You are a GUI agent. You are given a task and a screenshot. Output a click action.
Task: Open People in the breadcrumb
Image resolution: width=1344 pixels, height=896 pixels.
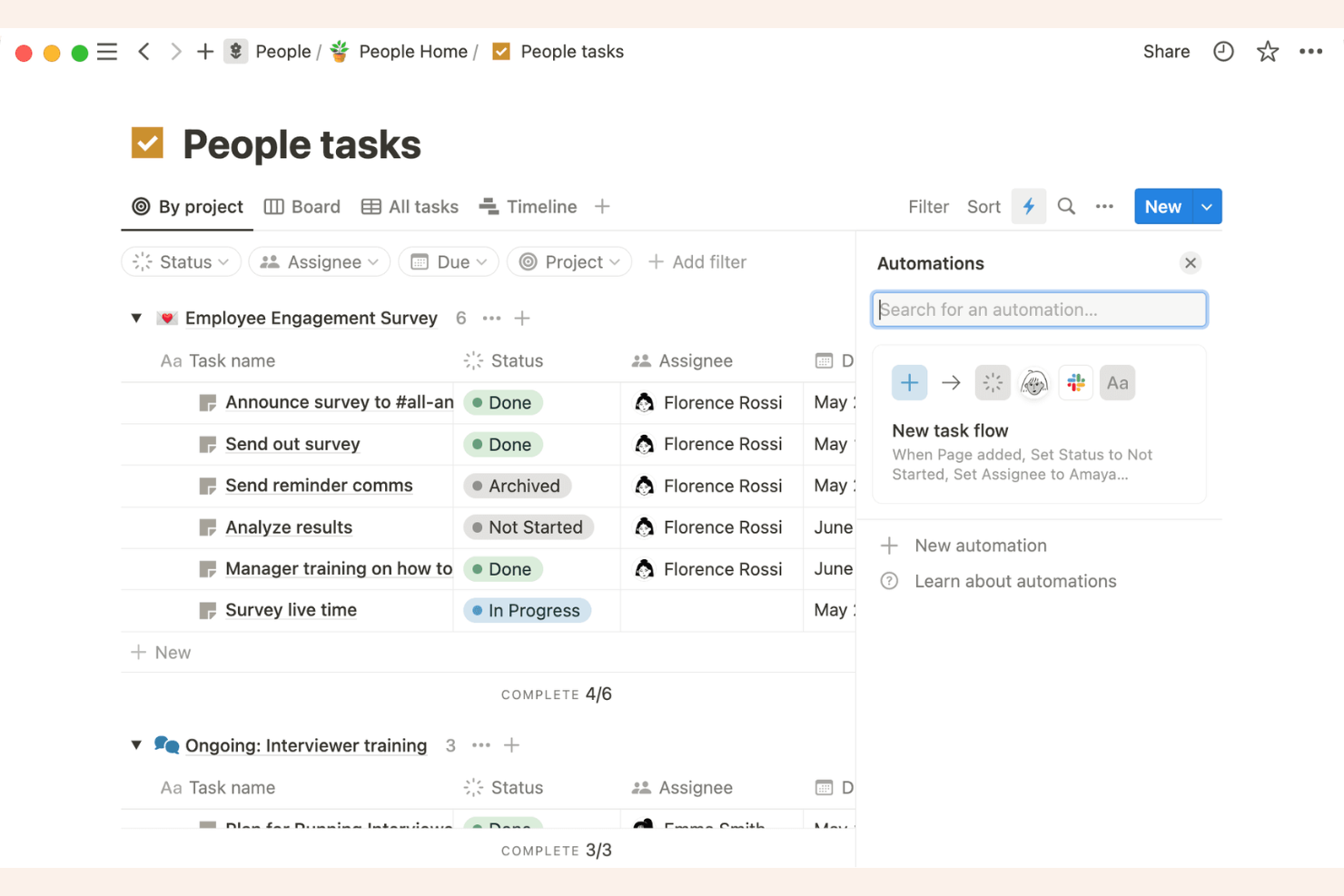[283, 52]
